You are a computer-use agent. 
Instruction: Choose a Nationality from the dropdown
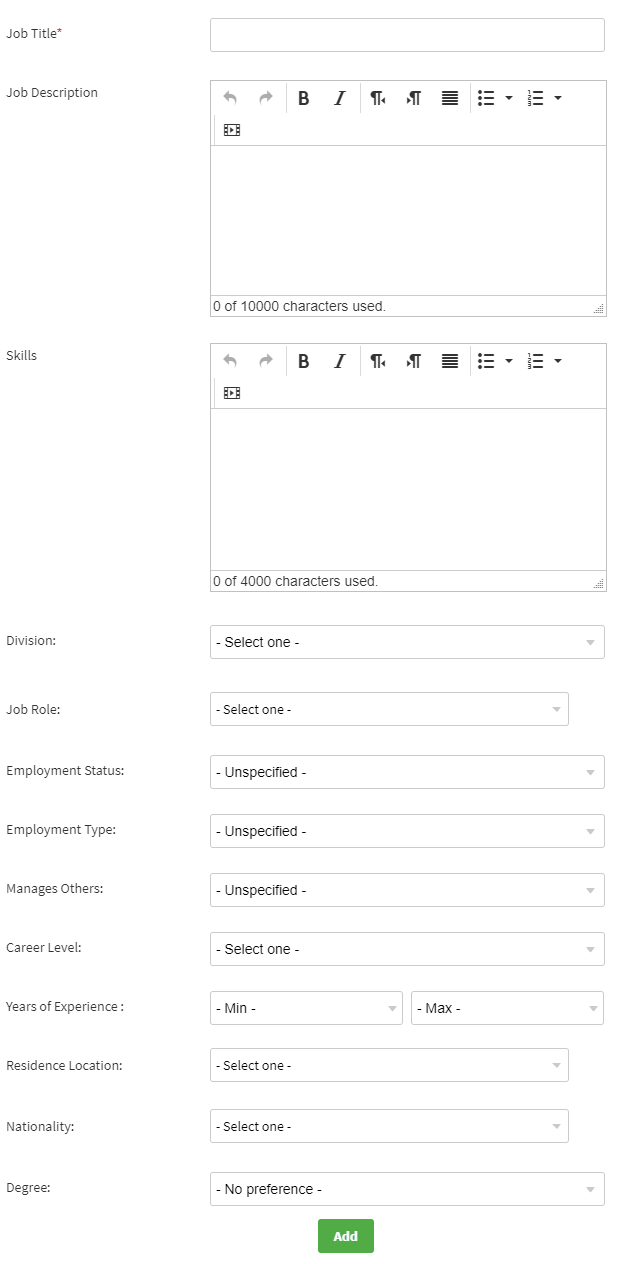point(389,1126)
